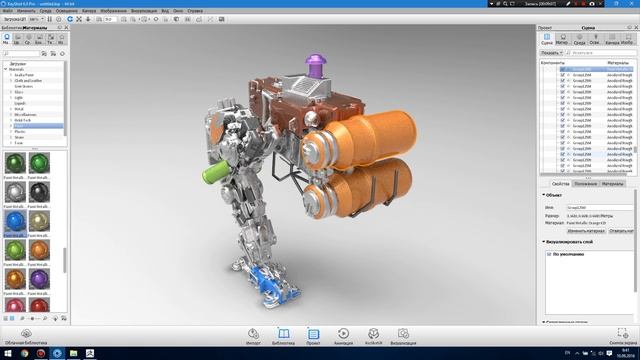
Task: Pause real-time rendering in the toolbar
Action: (x=50, y=19)
